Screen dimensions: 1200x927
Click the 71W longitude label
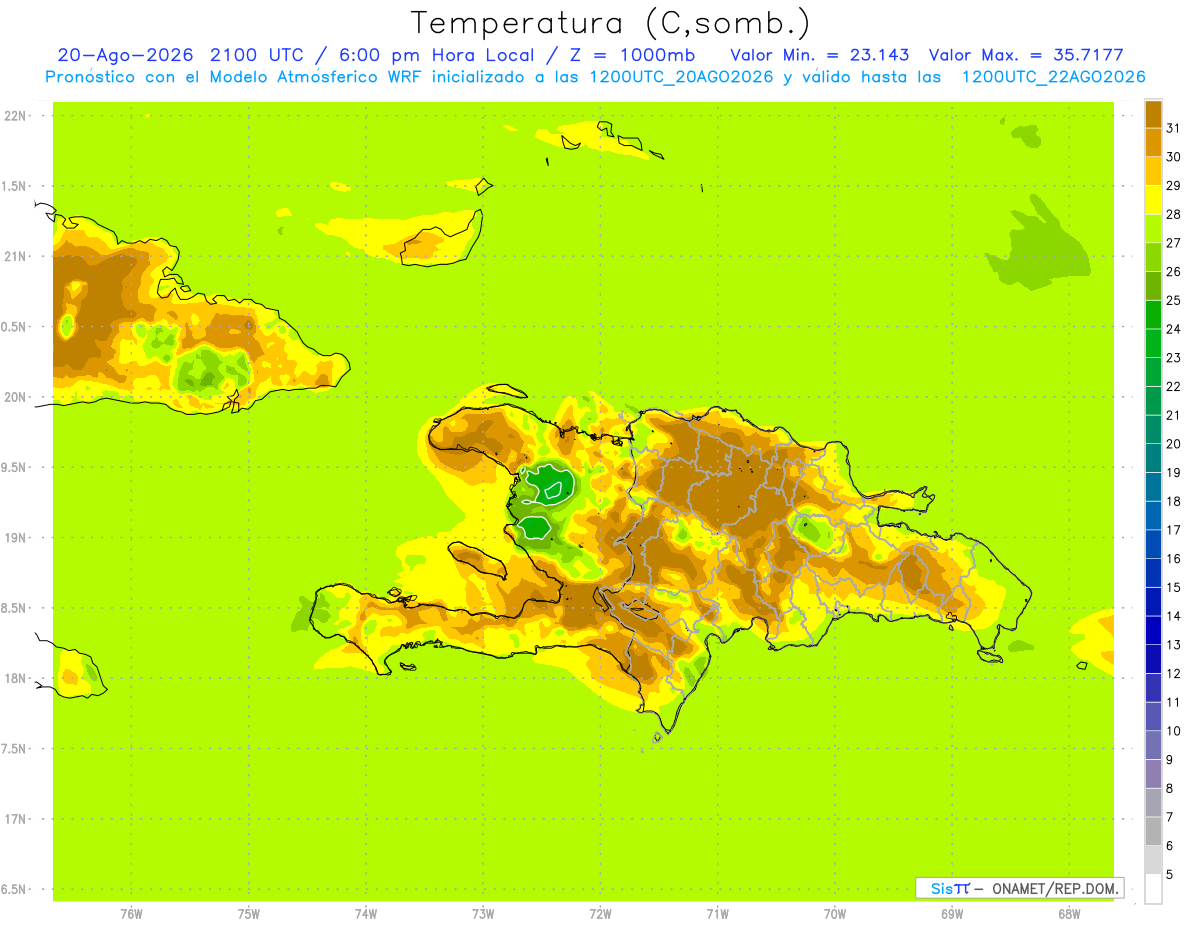(717, 914)
